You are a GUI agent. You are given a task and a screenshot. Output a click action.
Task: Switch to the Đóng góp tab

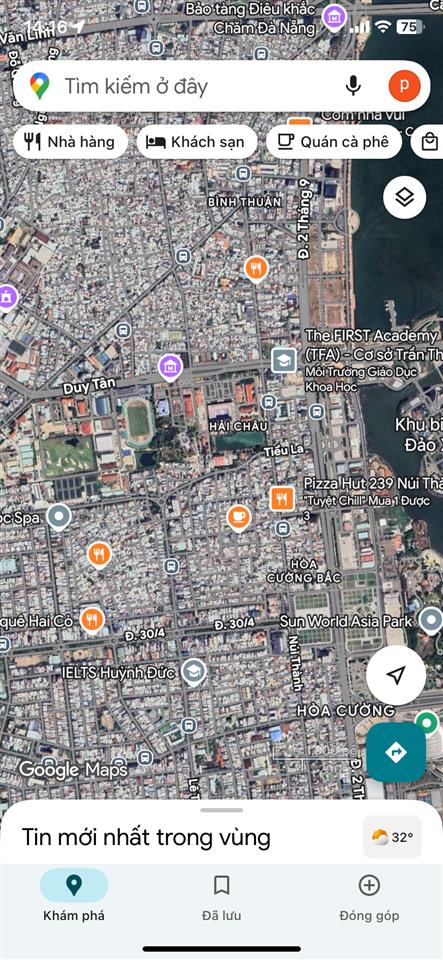369,898
